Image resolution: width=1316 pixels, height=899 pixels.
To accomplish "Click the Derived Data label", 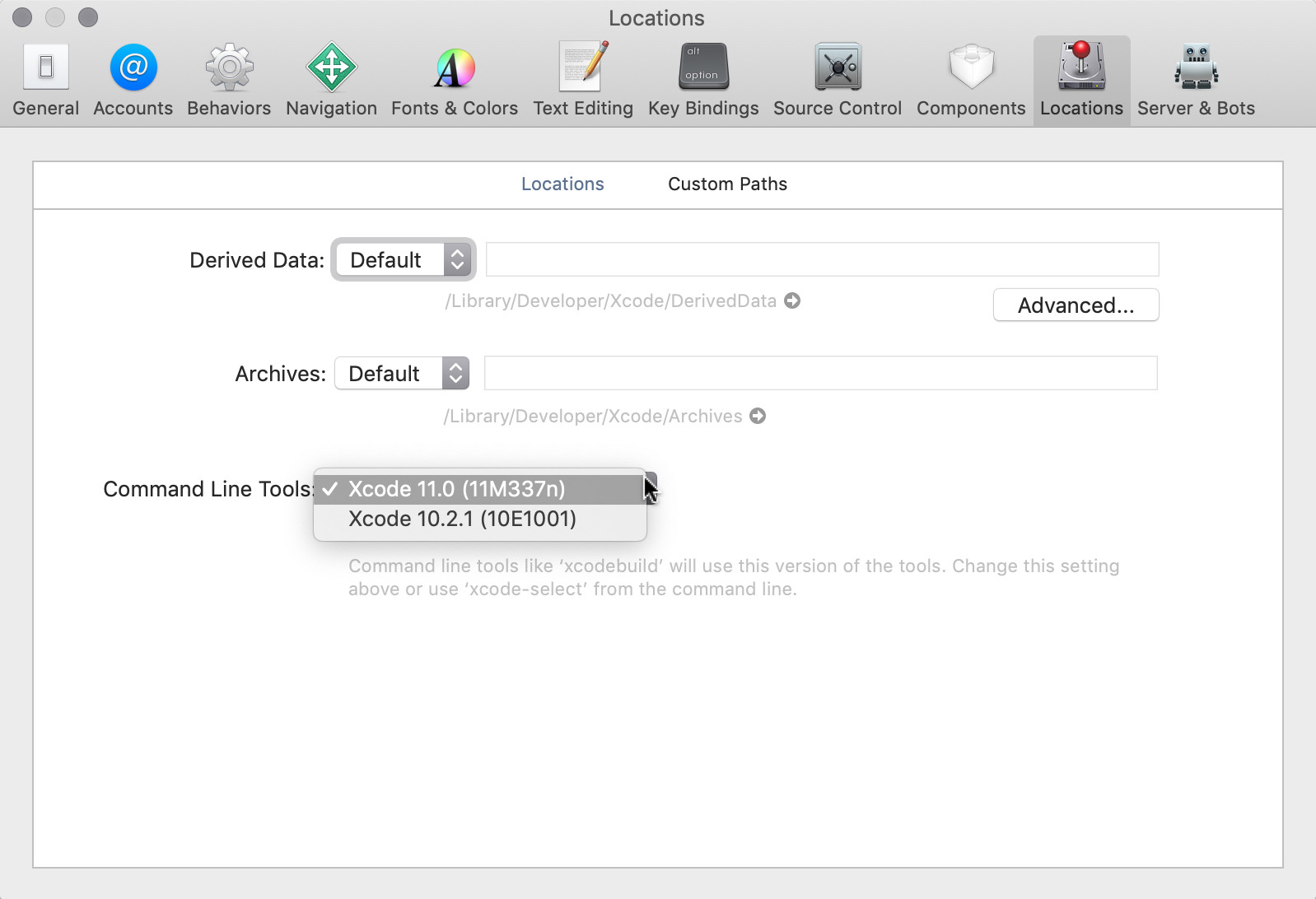I will click(x=257, y=260).
